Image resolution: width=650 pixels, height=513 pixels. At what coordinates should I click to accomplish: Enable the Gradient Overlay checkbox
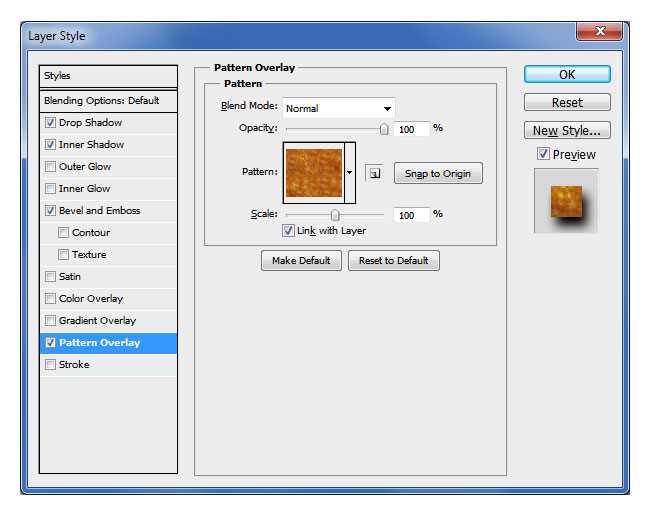51,320
